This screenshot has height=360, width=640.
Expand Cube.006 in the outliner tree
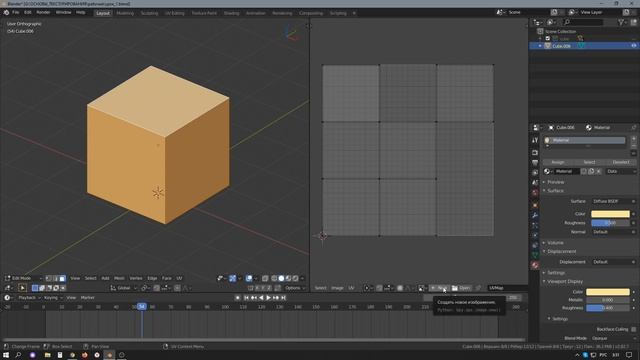540,46
